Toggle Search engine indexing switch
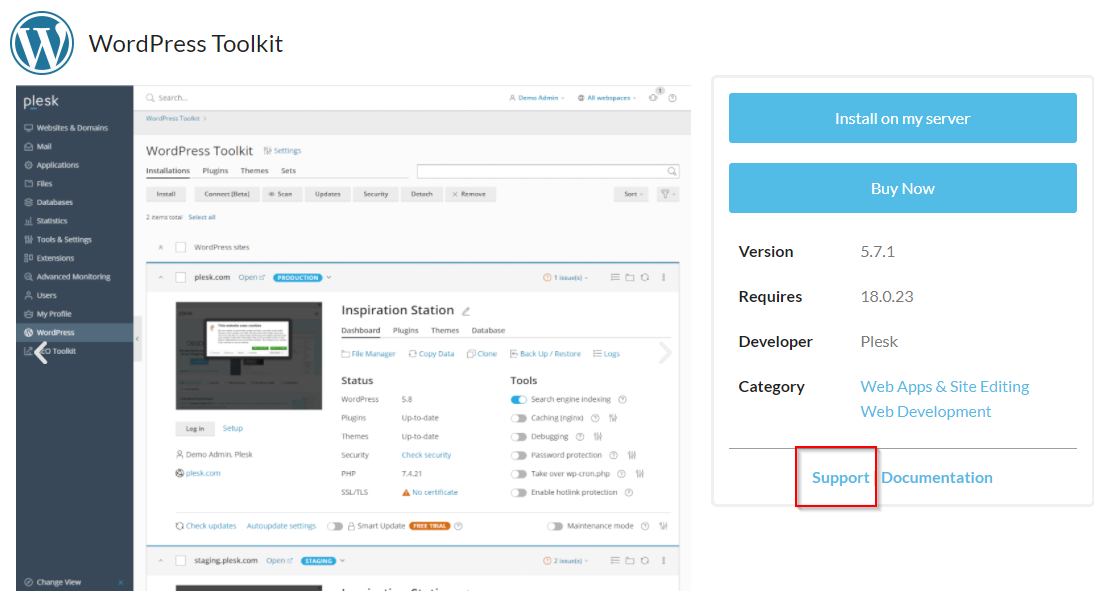This screenshot has width=1094, height=605. coord(518,399)
